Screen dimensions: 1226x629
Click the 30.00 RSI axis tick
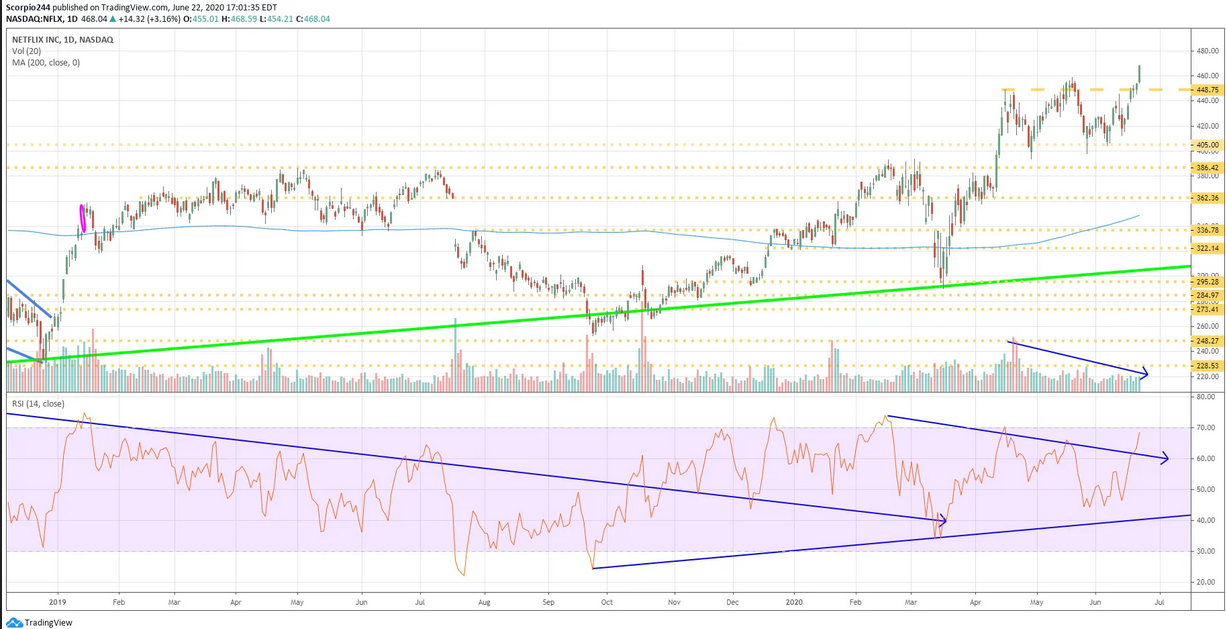pyautogui.click(x=1204, y=552)
